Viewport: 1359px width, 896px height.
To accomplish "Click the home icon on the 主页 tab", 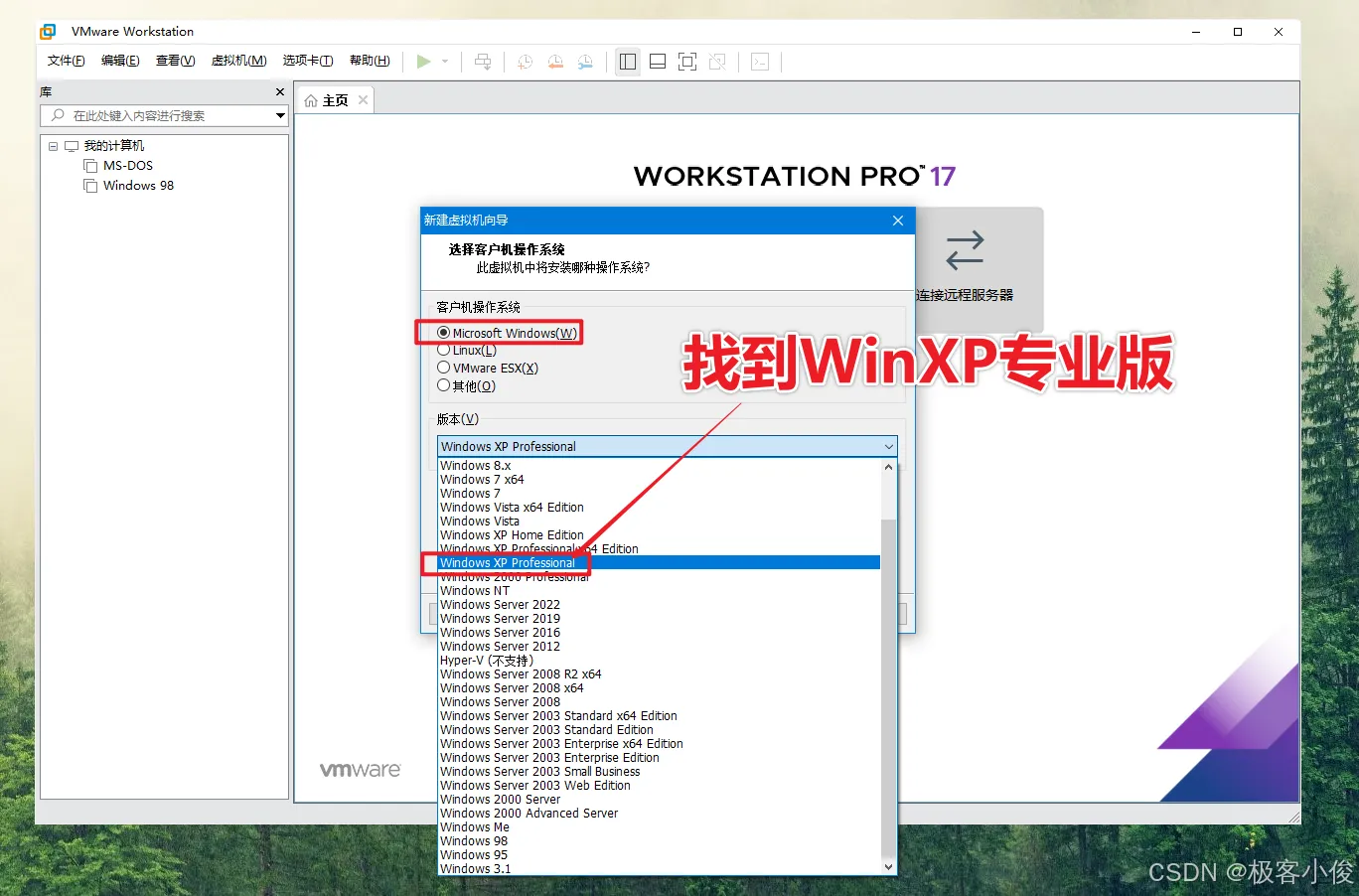I will 311,100.
